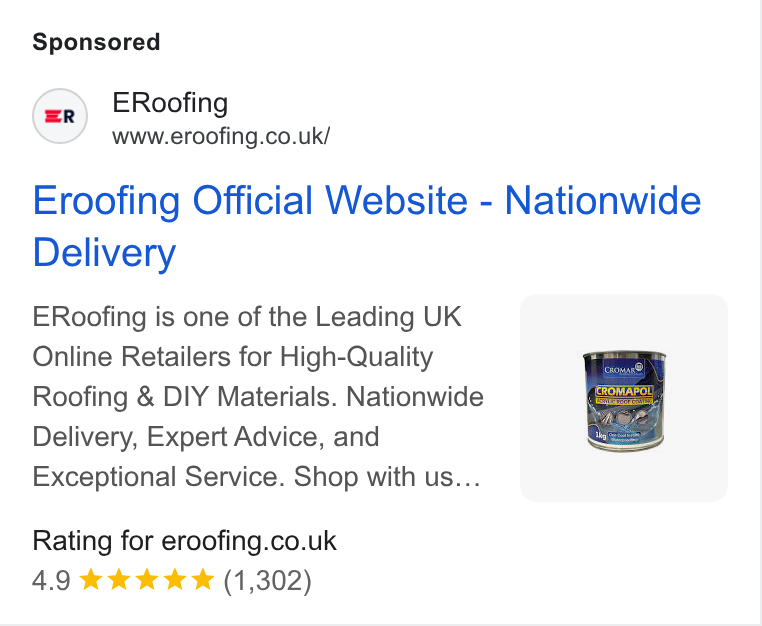Click the 'ERoofing is one of the Leading UK' line

tap(247, 317)
